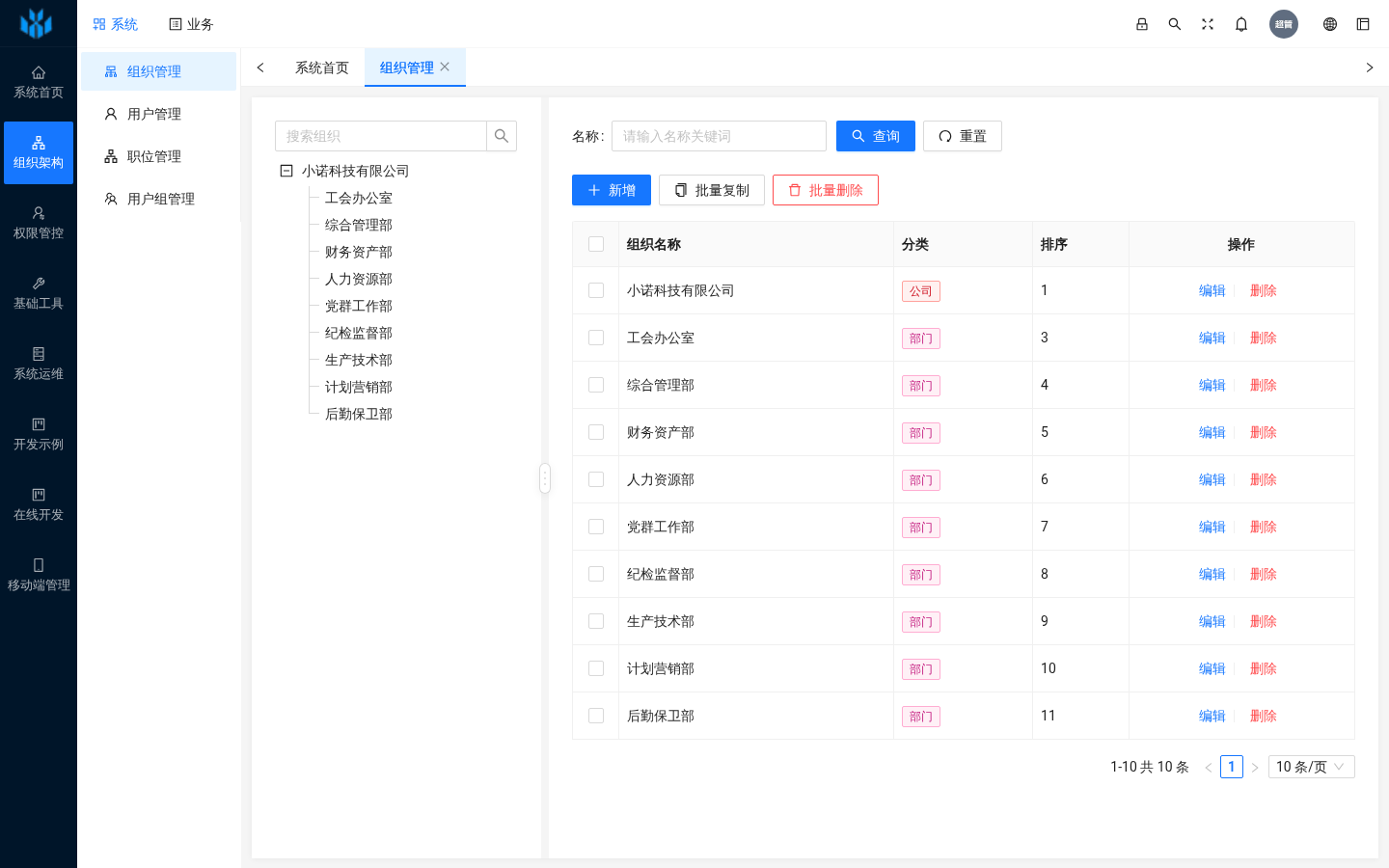Select the 业务 top menu
This screenshot has height=868, width=1389.
tap(191, 24)
